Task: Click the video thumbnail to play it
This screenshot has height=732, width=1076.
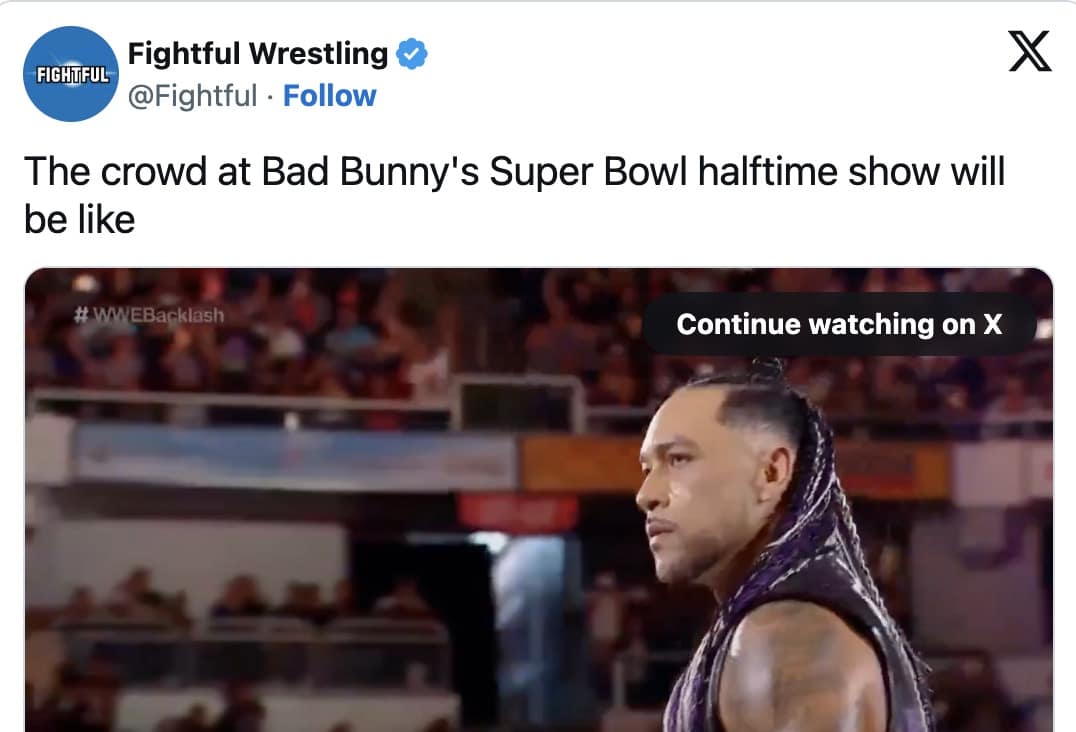Action: [400, 550]
